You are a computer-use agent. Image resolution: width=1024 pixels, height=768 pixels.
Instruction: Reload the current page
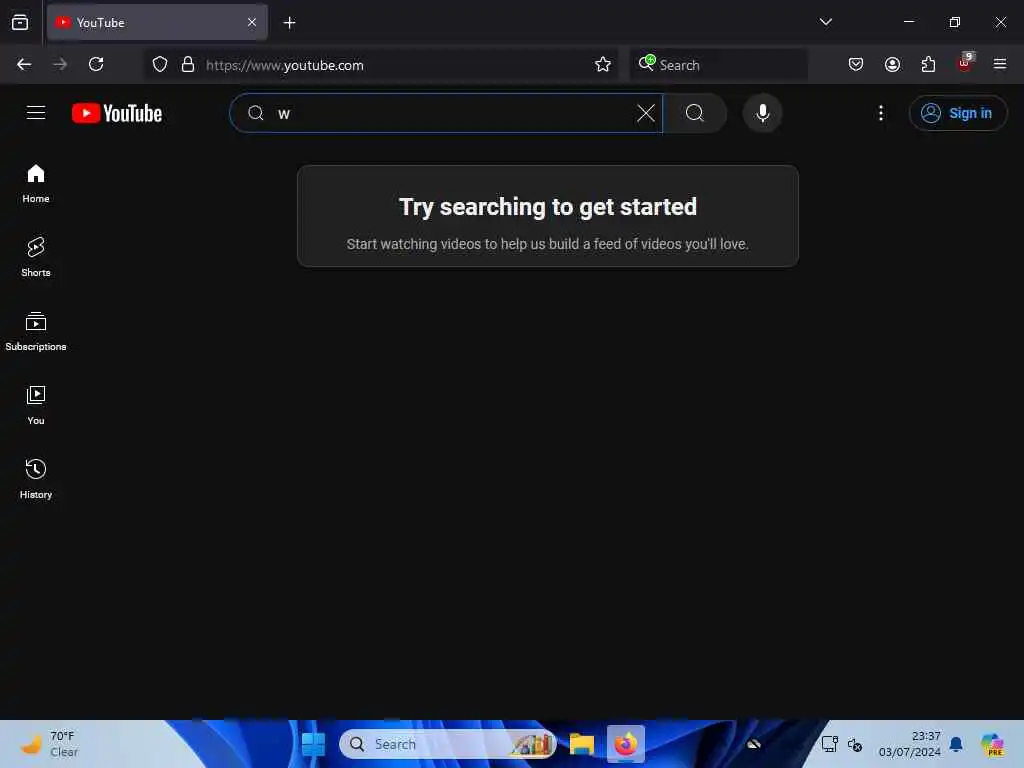tap(96, 64)
